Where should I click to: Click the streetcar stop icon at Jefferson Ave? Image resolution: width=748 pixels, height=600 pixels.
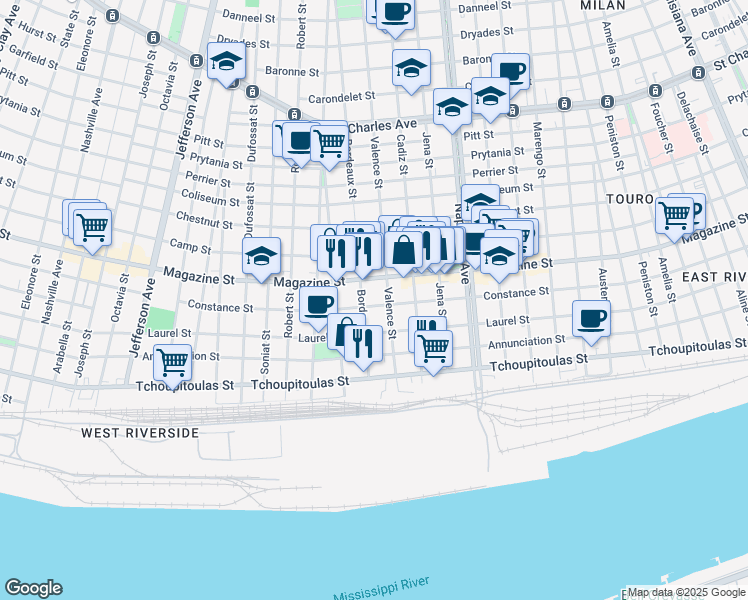click(x=196, y=61)
